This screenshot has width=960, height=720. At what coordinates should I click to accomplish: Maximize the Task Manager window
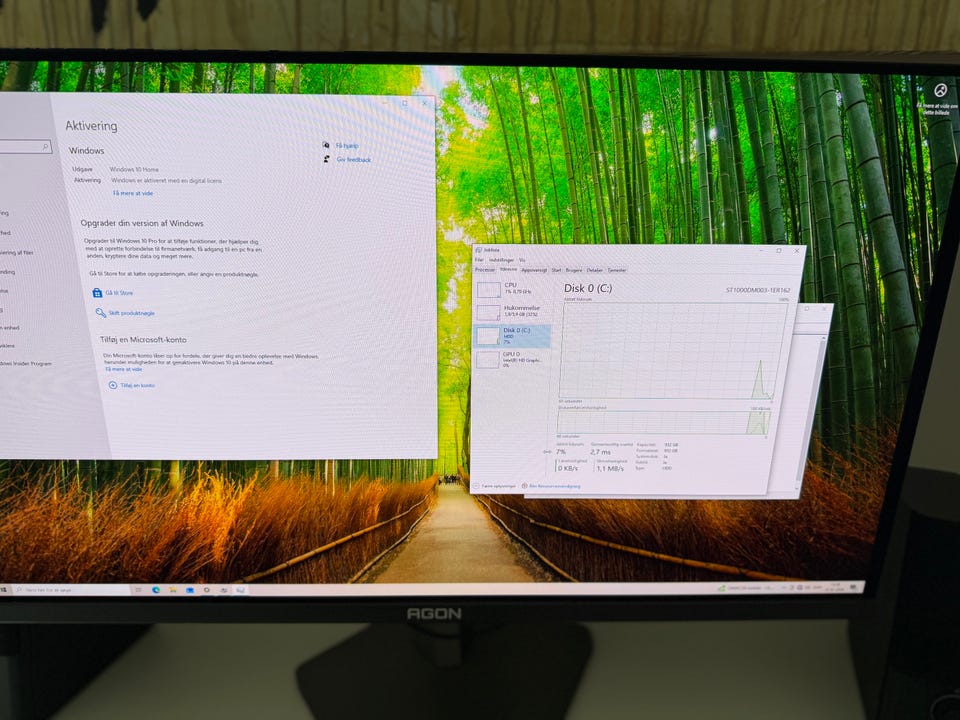pyautogui.click(x=778, y=250)
